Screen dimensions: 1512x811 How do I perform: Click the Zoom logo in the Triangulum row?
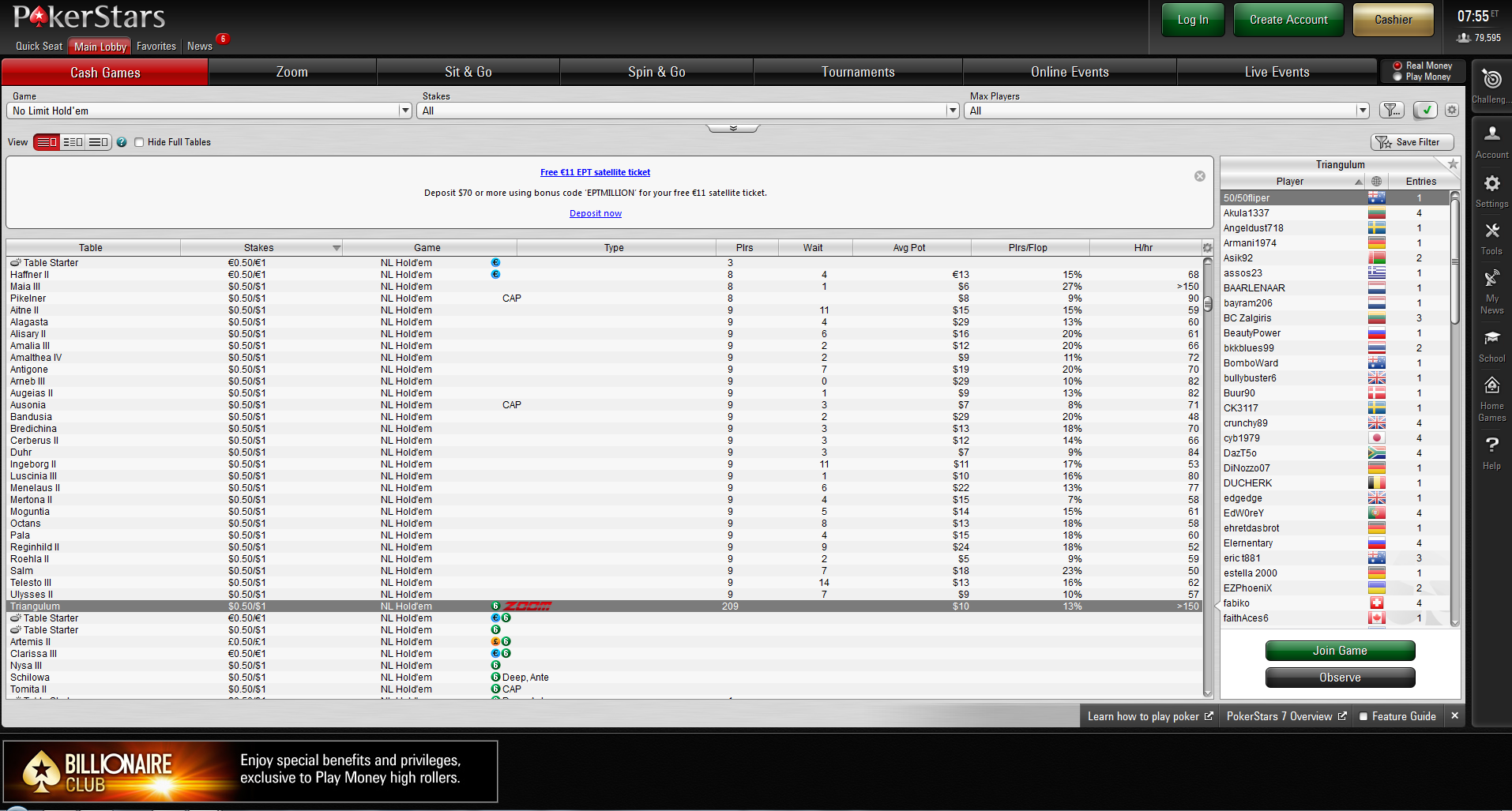click(528, 606)
